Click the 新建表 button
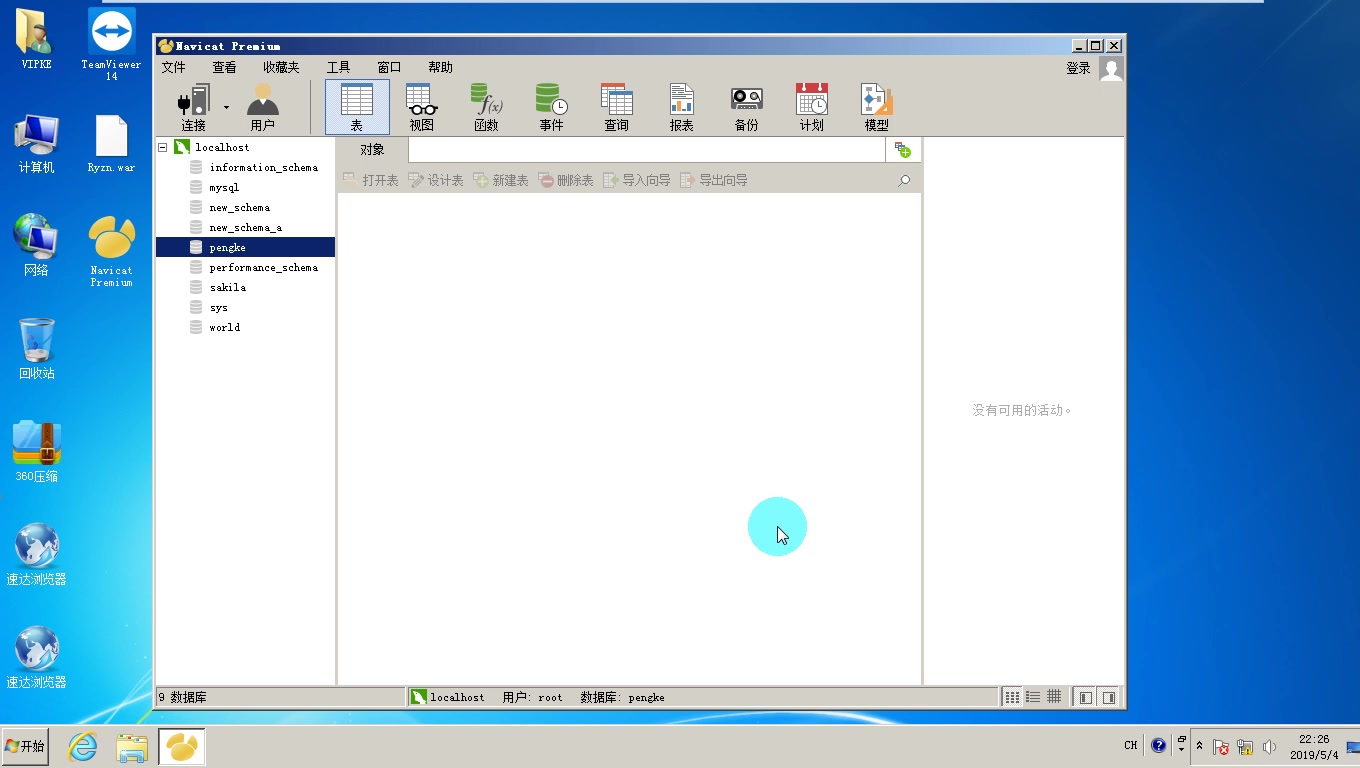 [x=501, y=180]
